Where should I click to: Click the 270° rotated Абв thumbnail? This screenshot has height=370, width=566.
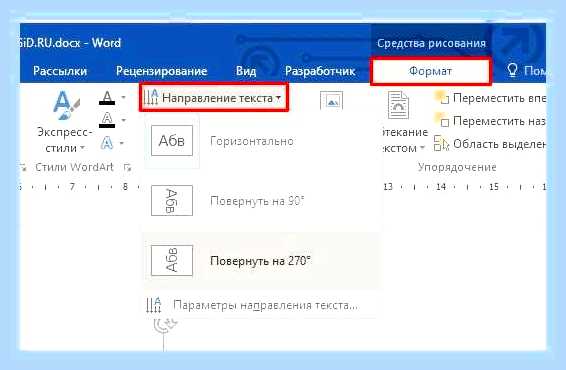[172, 261]
